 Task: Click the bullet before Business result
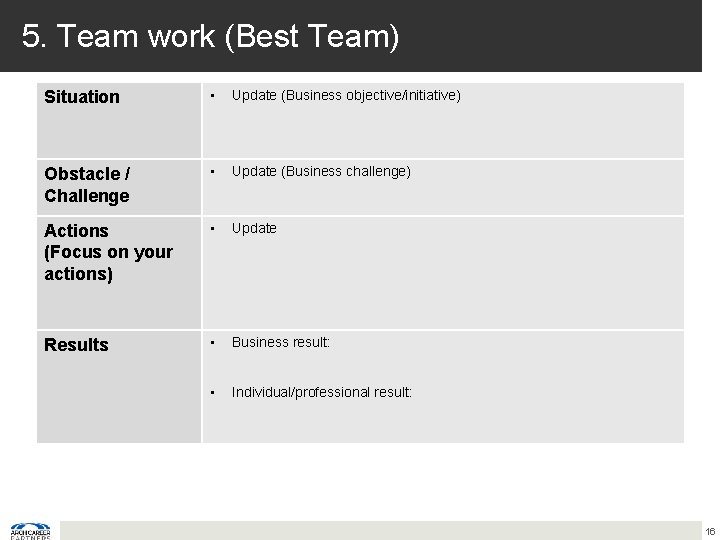pos(211,342)
